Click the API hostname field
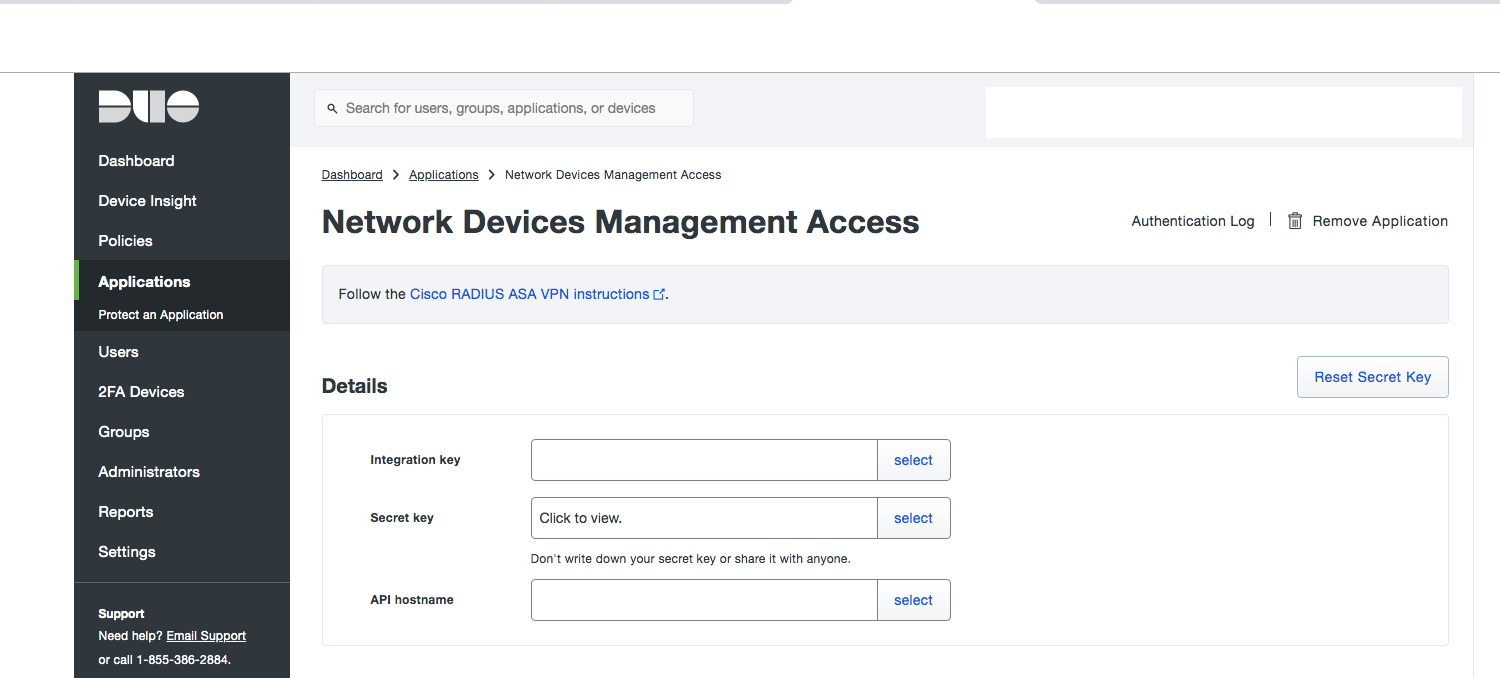 pyautogui.click(x=704, y=600)
